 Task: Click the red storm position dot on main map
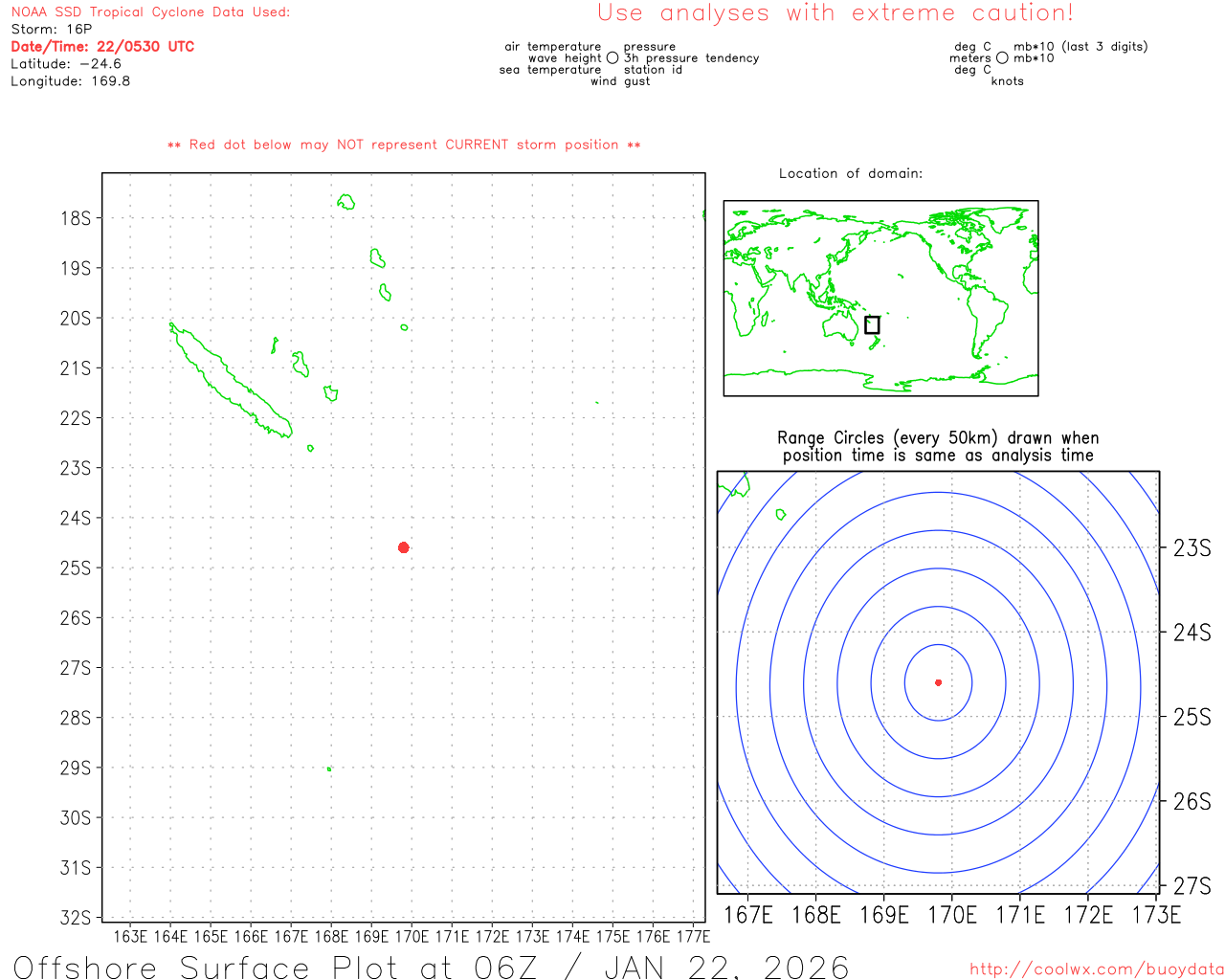[x=404, y=547]
